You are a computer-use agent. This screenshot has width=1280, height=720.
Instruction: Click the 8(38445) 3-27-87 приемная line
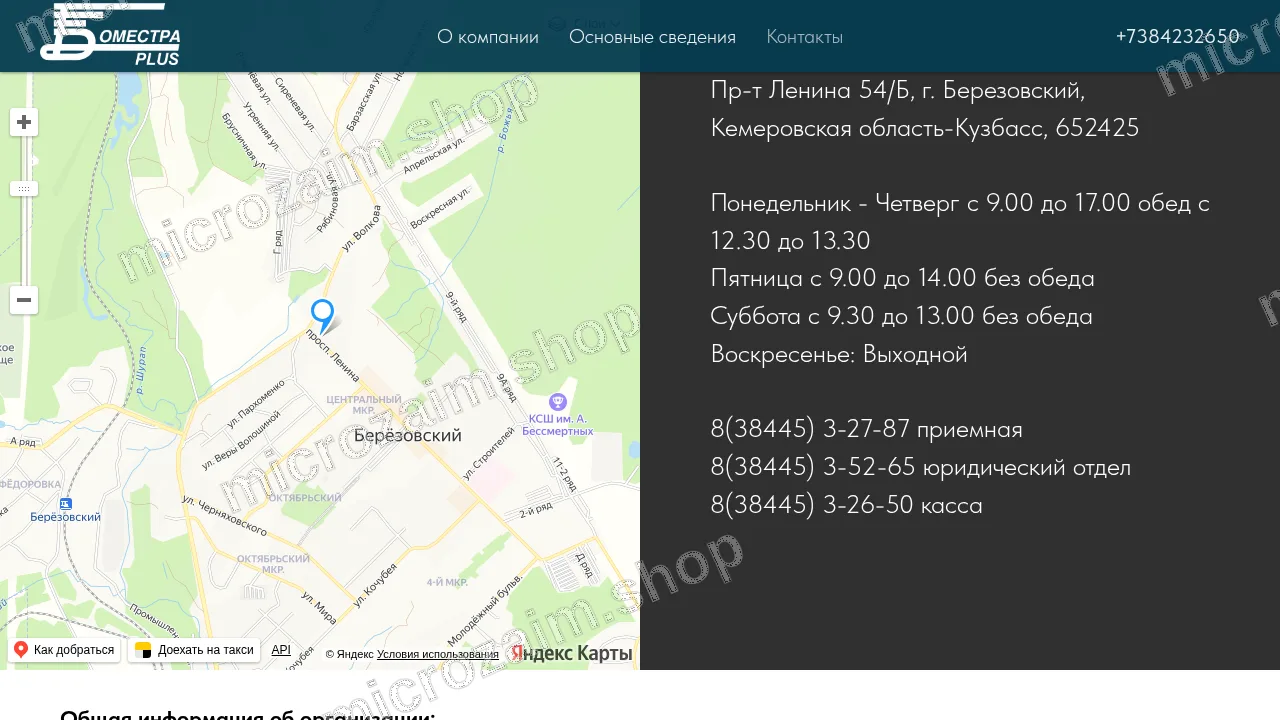click(866, 429)
